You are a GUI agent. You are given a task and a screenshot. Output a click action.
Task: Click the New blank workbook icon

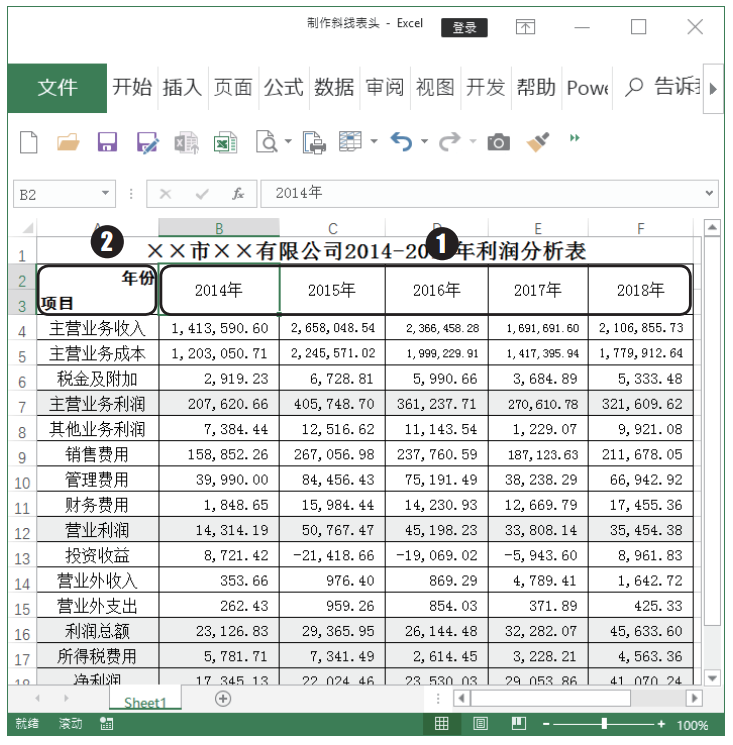[x=29, y=142]
